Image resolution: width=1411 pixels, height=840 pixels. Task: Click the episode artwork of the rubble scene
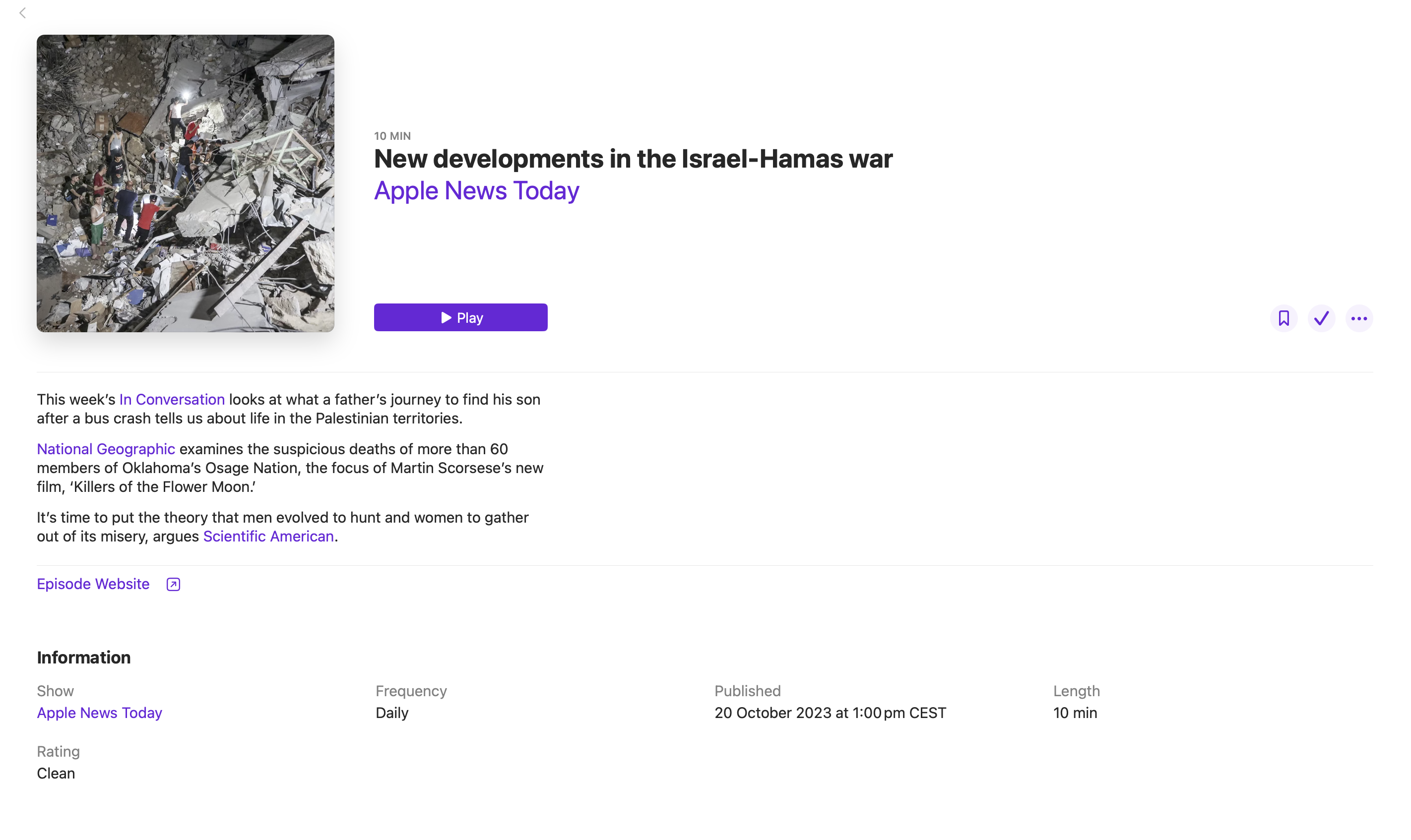coord(185,183)
